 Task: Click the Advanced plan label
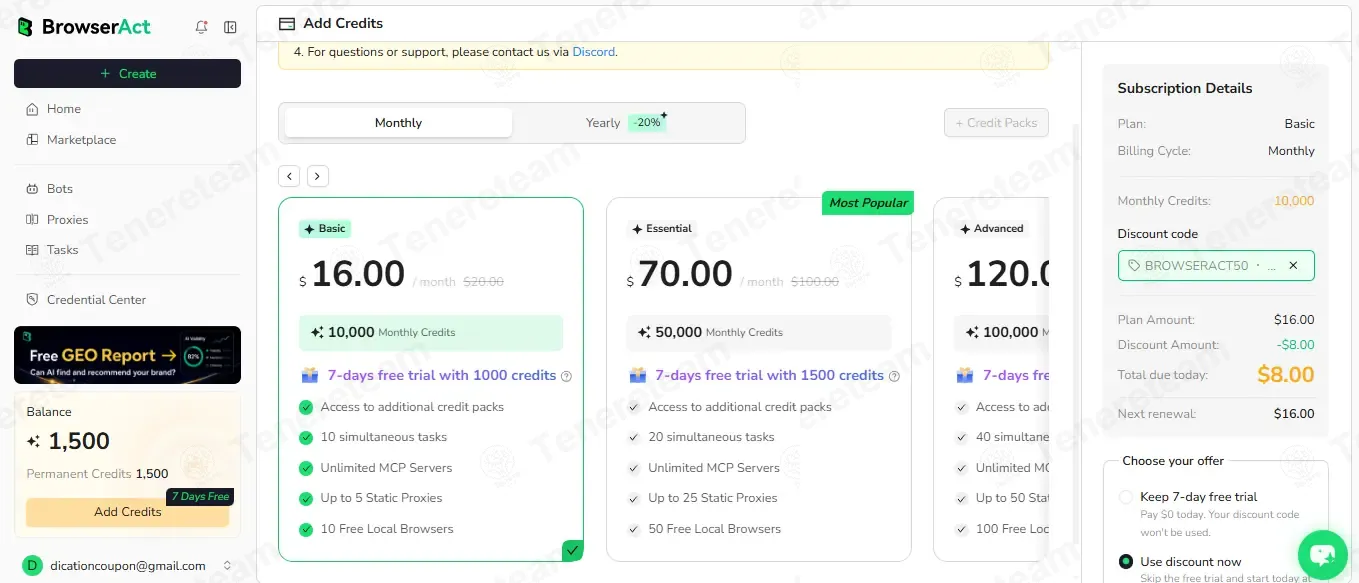(x=991, y=229)
